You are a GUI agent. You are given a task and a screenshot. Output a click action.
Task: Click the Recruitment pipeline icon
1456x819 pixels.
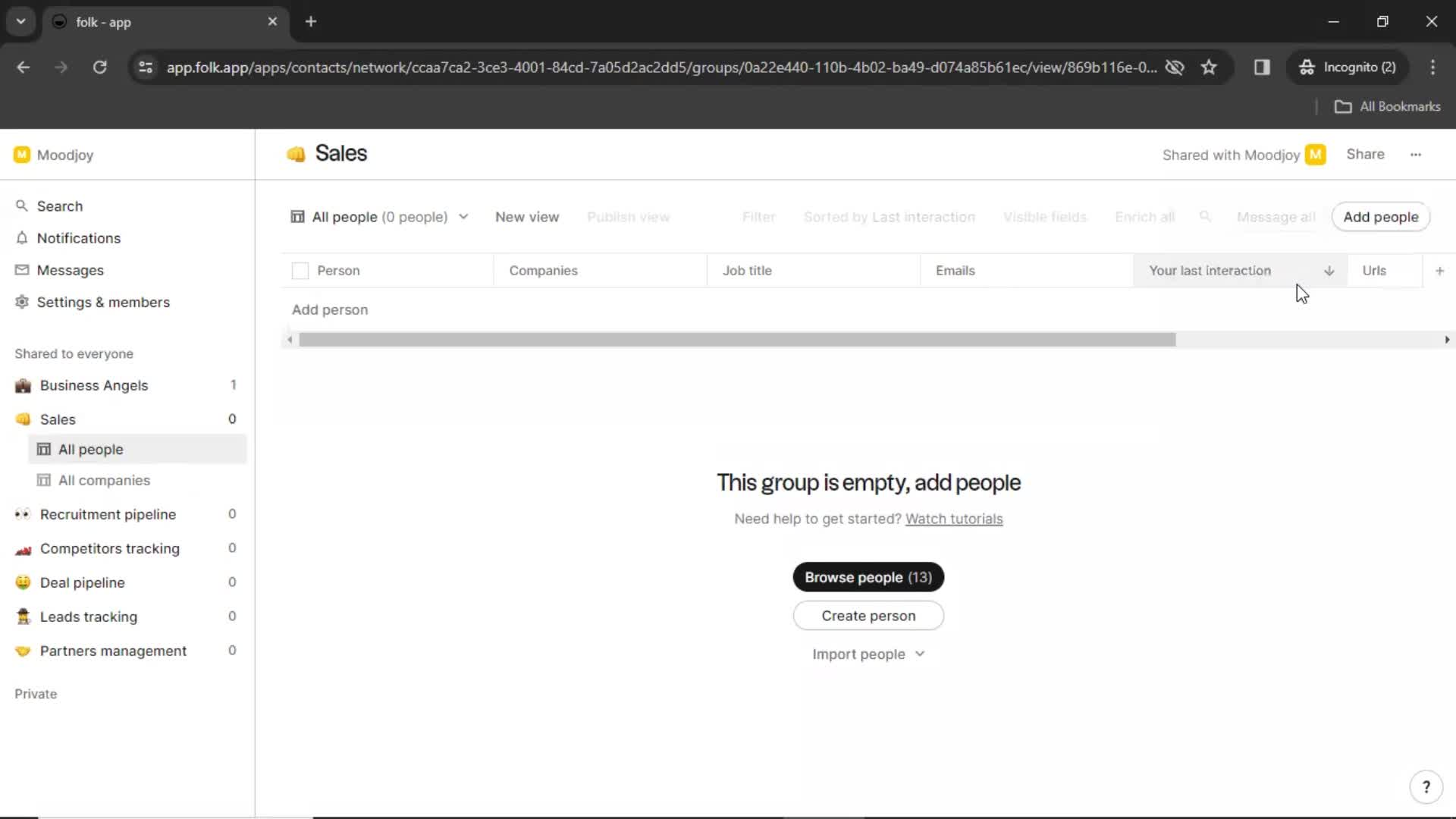click(x=22, y=514)
